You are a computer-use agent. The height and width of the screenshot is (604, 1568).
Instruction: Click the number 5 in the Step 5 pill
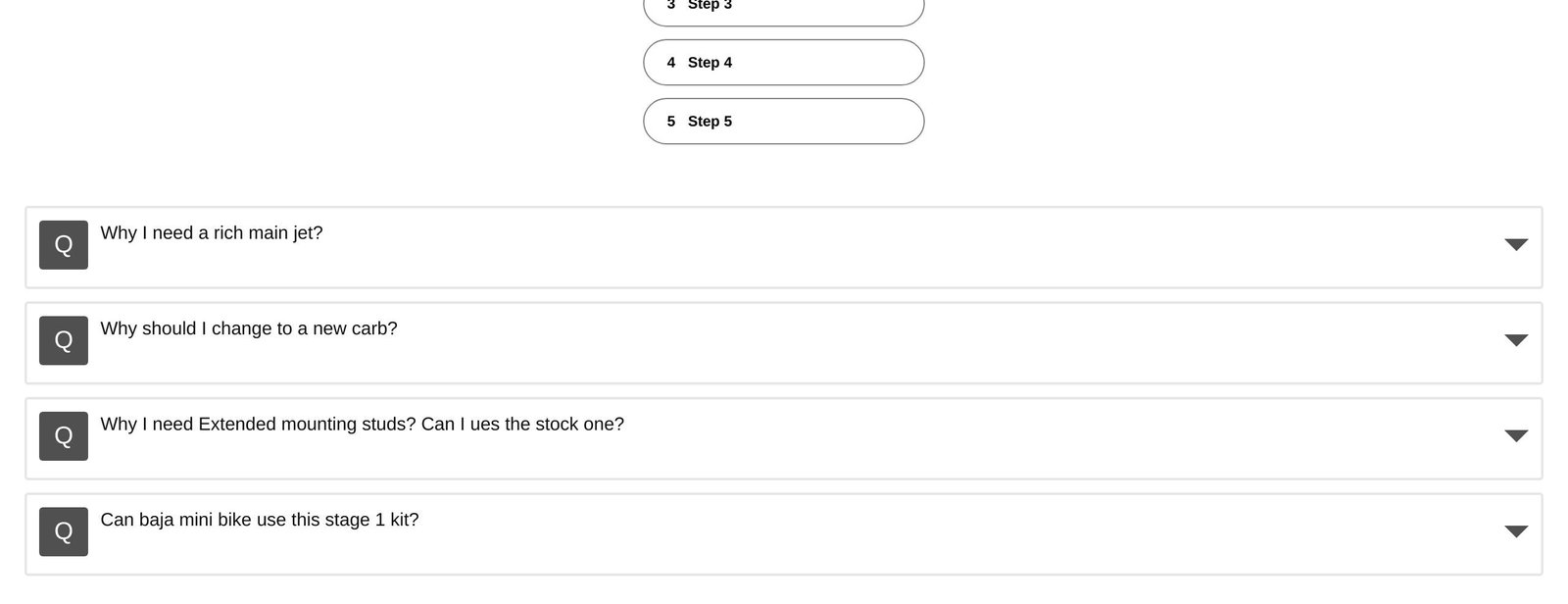click(x=671, y=122)
